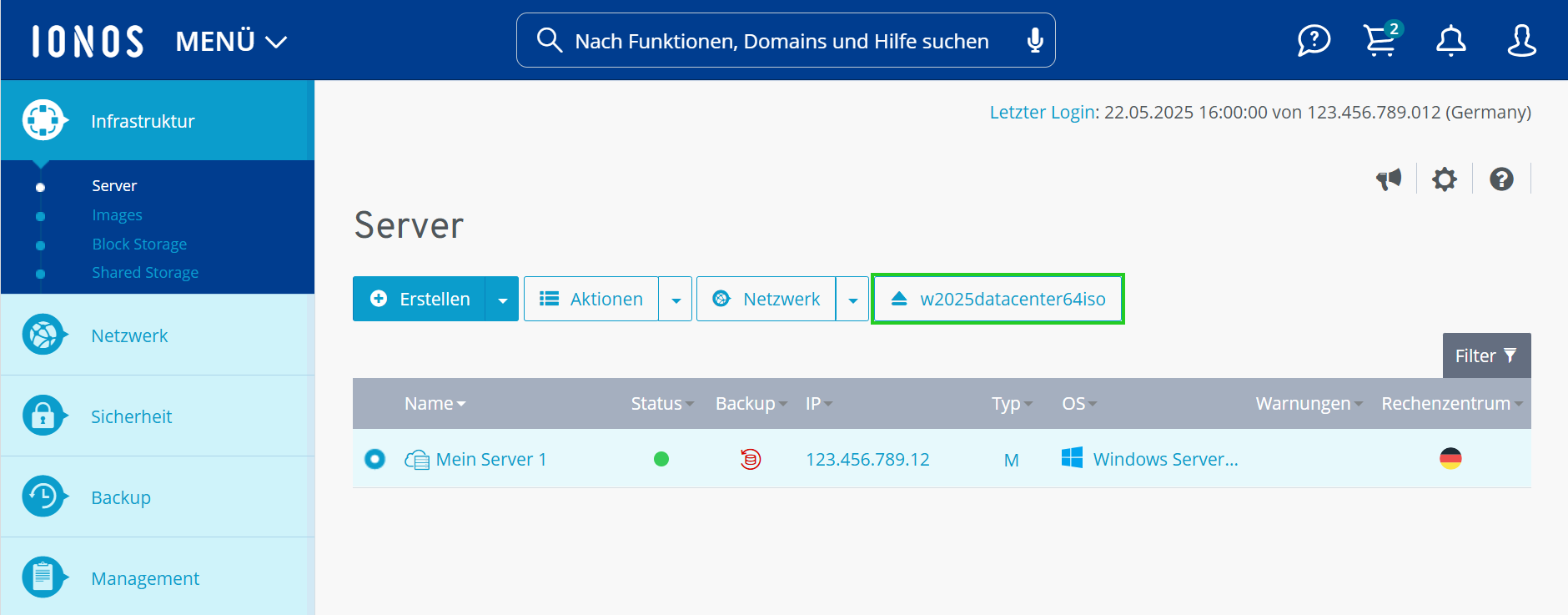Sort by Rechenzentrum column
Viewport: 1568px width, 615px height.
coord(1452,403)
